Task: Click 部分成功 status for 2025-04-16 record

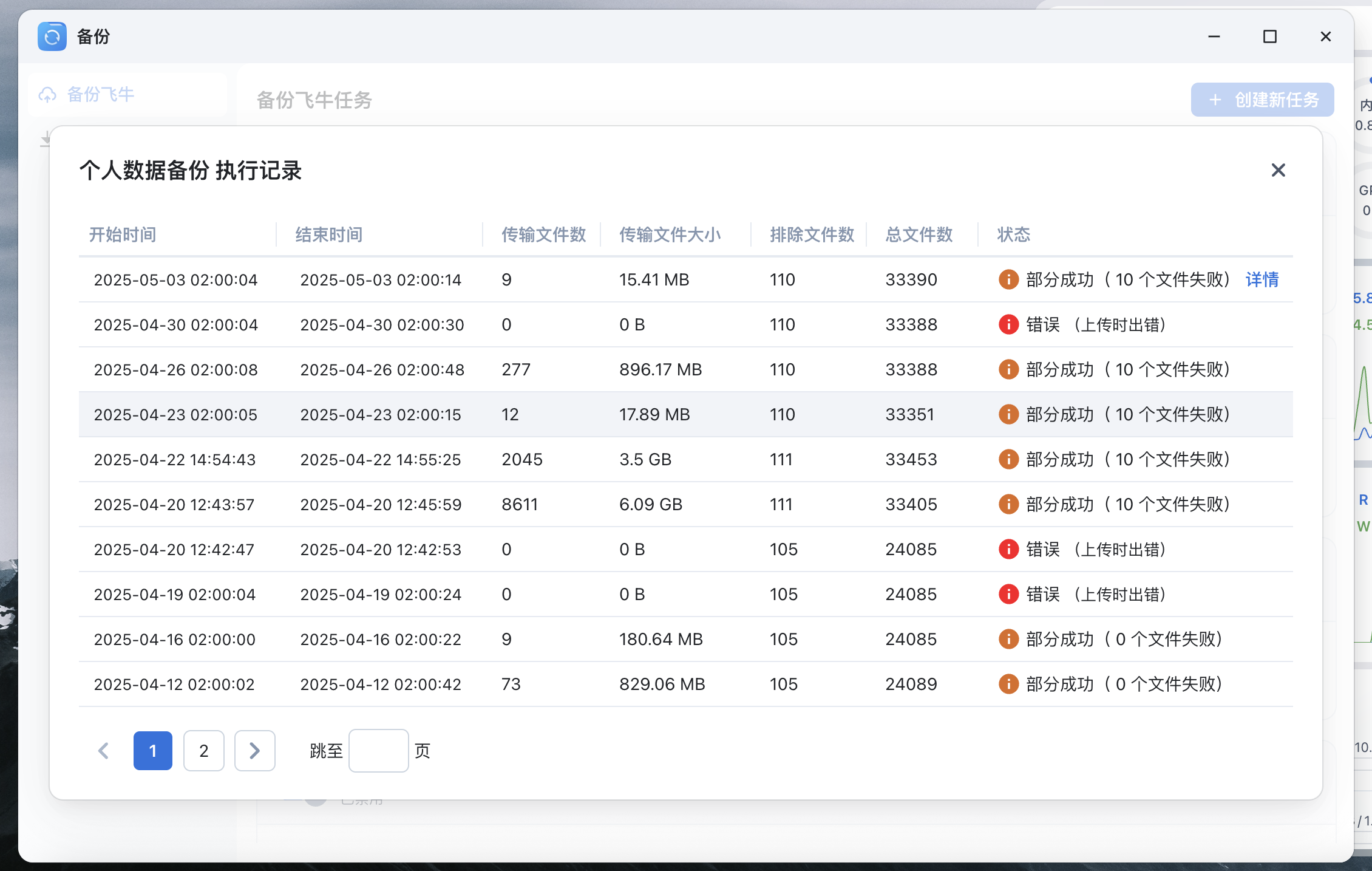Action: coord(1124,639)
